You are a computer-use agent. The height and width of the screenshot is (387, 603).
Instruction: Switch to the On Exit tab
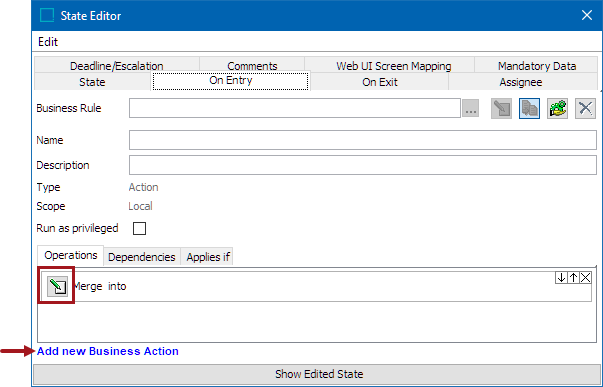[x=380, y=82]
